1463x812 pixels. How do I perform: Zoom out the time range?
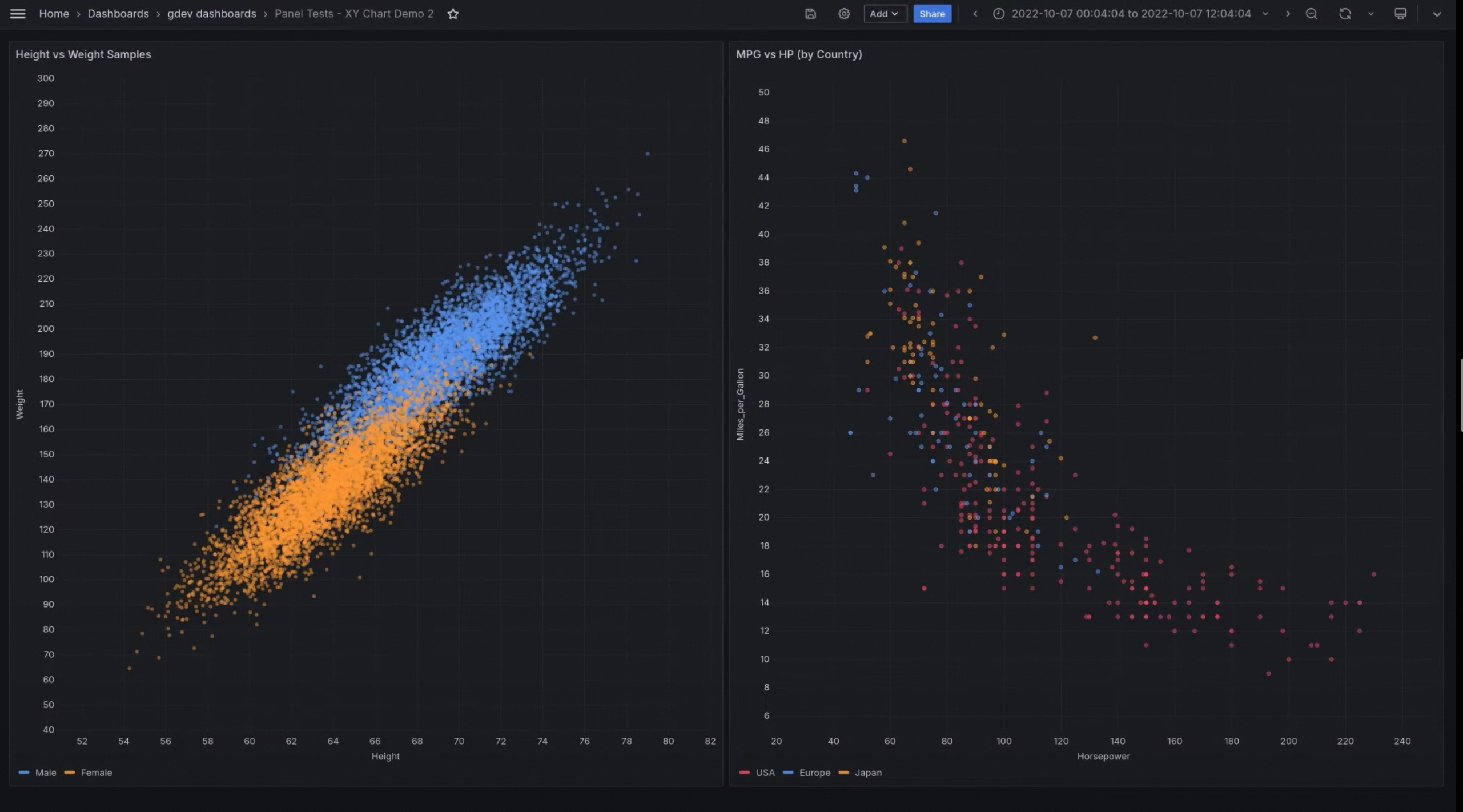click(1312, 14)
